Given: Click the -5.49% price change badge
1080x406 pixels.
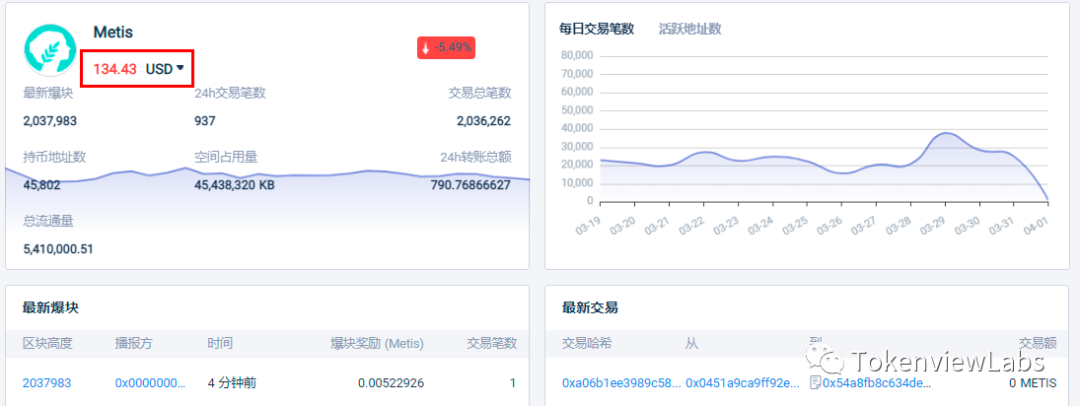Looking at the screenshot, I should (x=446, y=48).
